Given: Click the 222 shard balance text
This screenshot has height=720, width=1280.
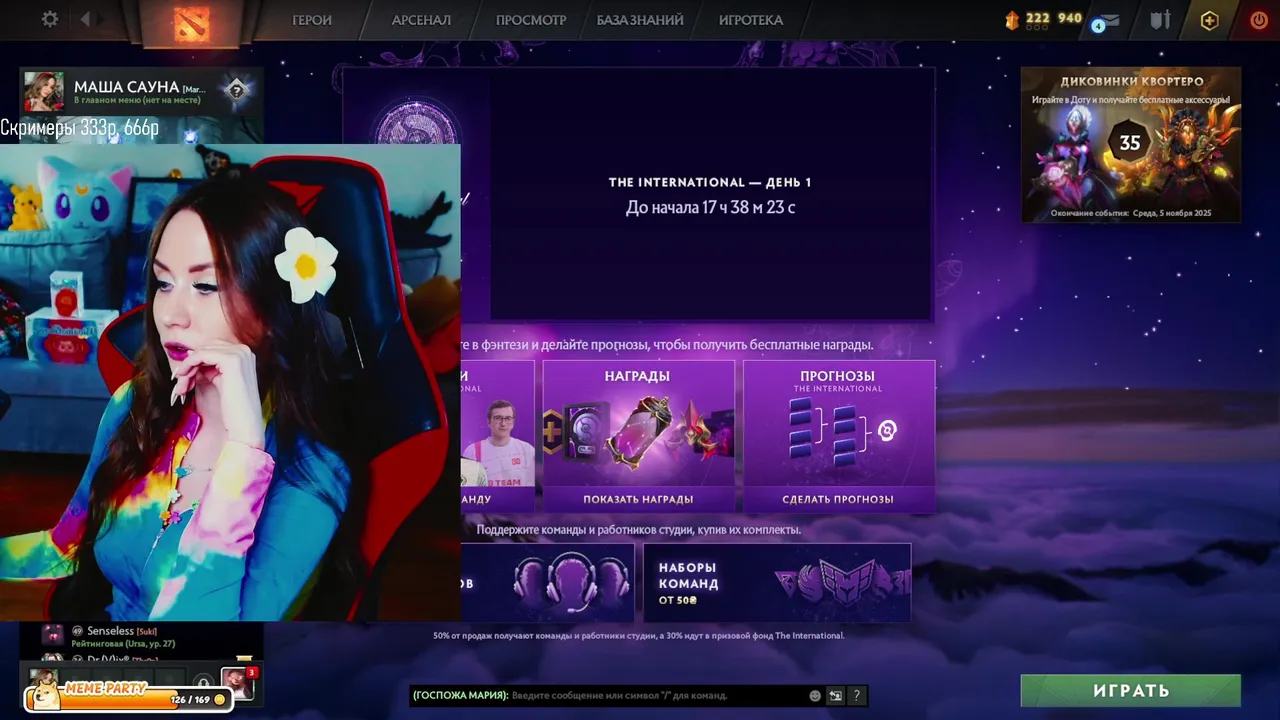Looking at the screenshot, I should (x=1038, y=19).
